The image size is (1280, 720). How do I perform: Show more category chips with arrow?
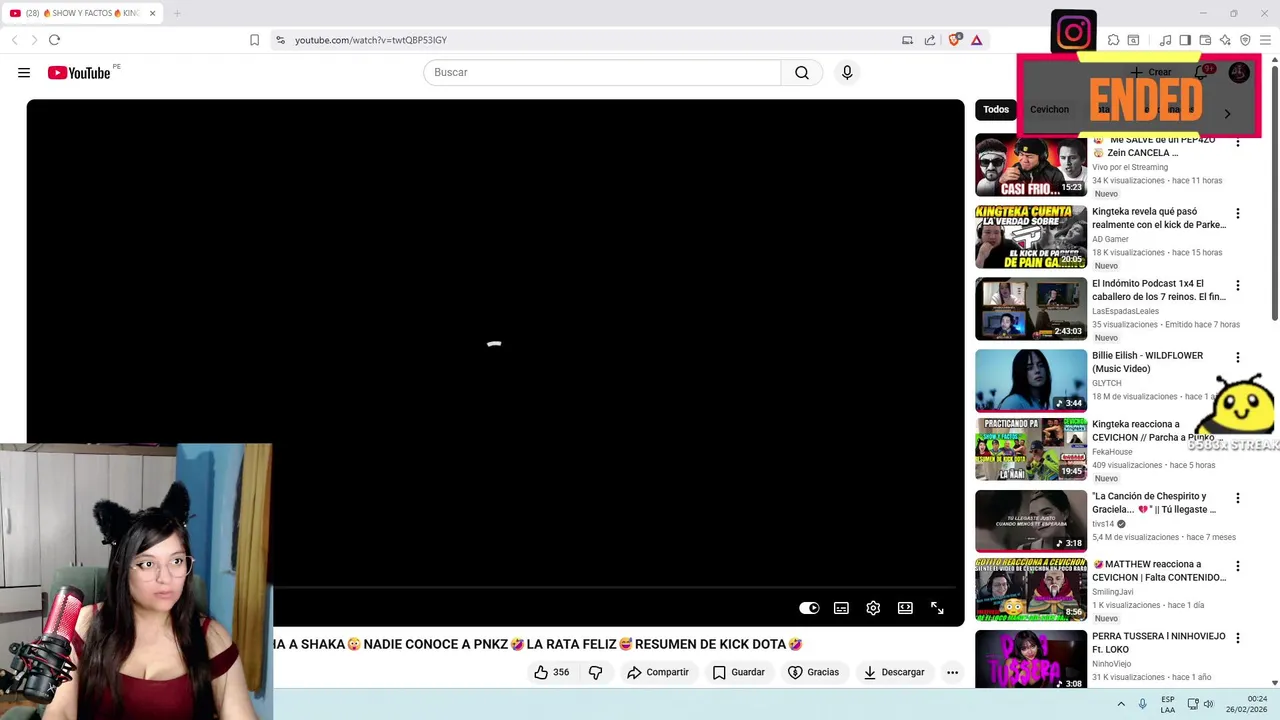click(1227, 113)
